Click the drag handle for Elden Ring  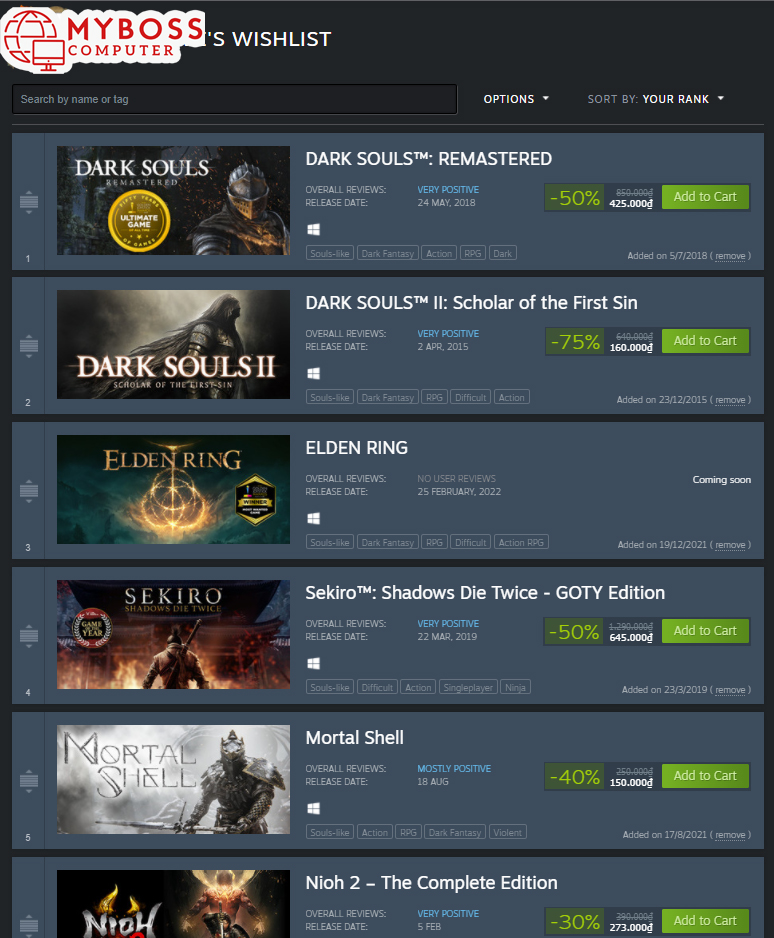(x=29, y=491)
